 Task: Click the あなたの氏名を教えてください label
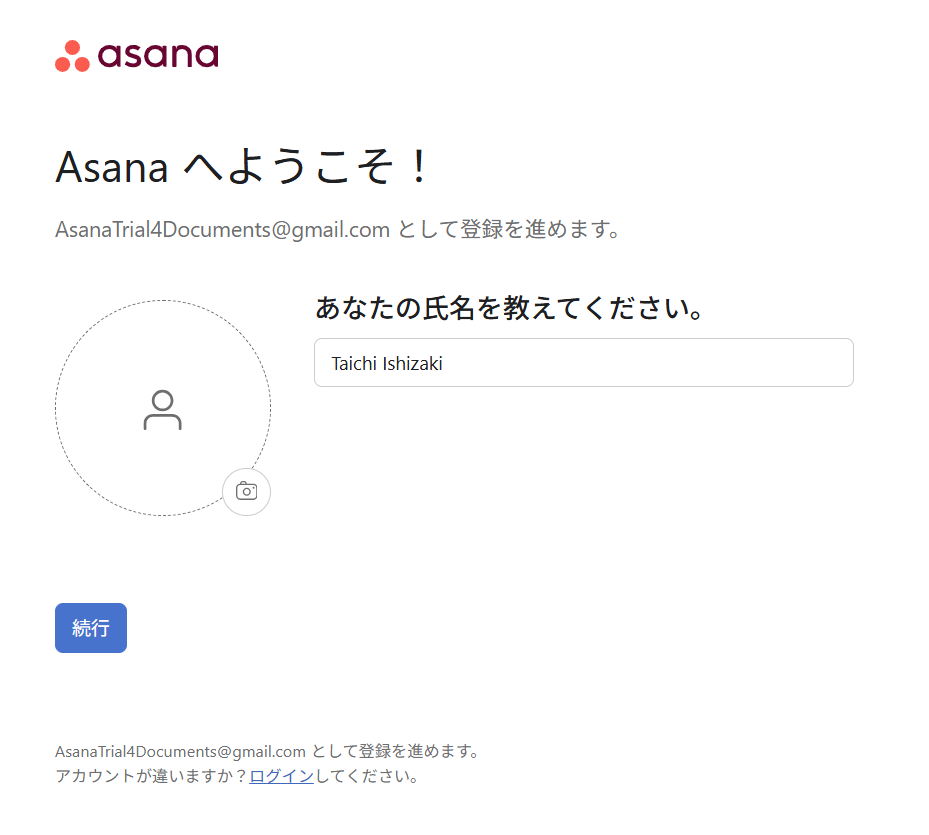pyautogui.click(x=510, y=308)
